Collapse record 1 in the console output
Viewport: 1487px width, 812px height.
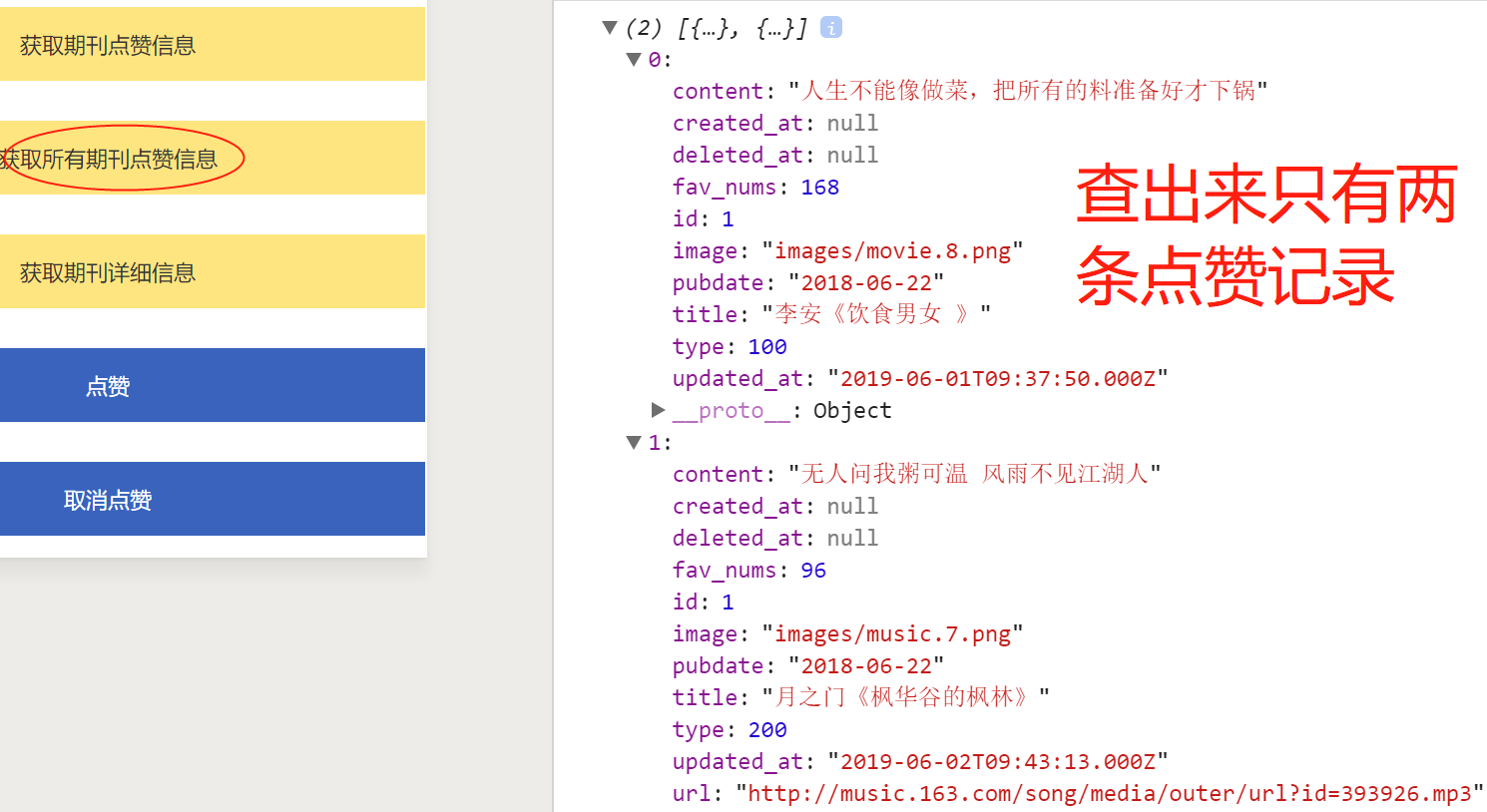pyautogui.click(x=634, y=442)
